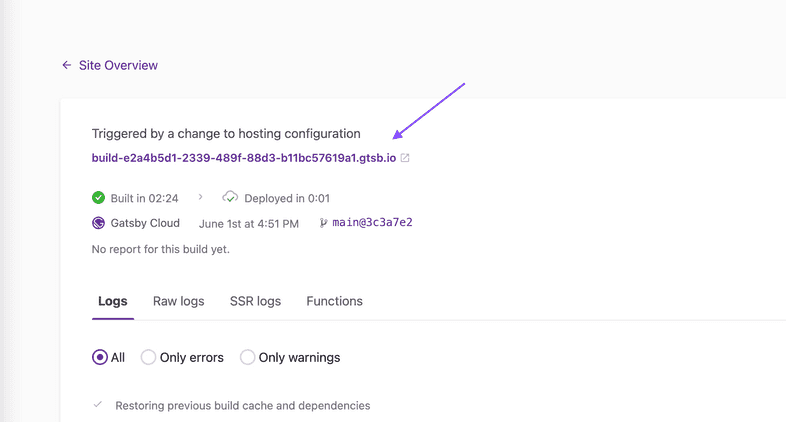Choose the Only warnings filter option

248,357
